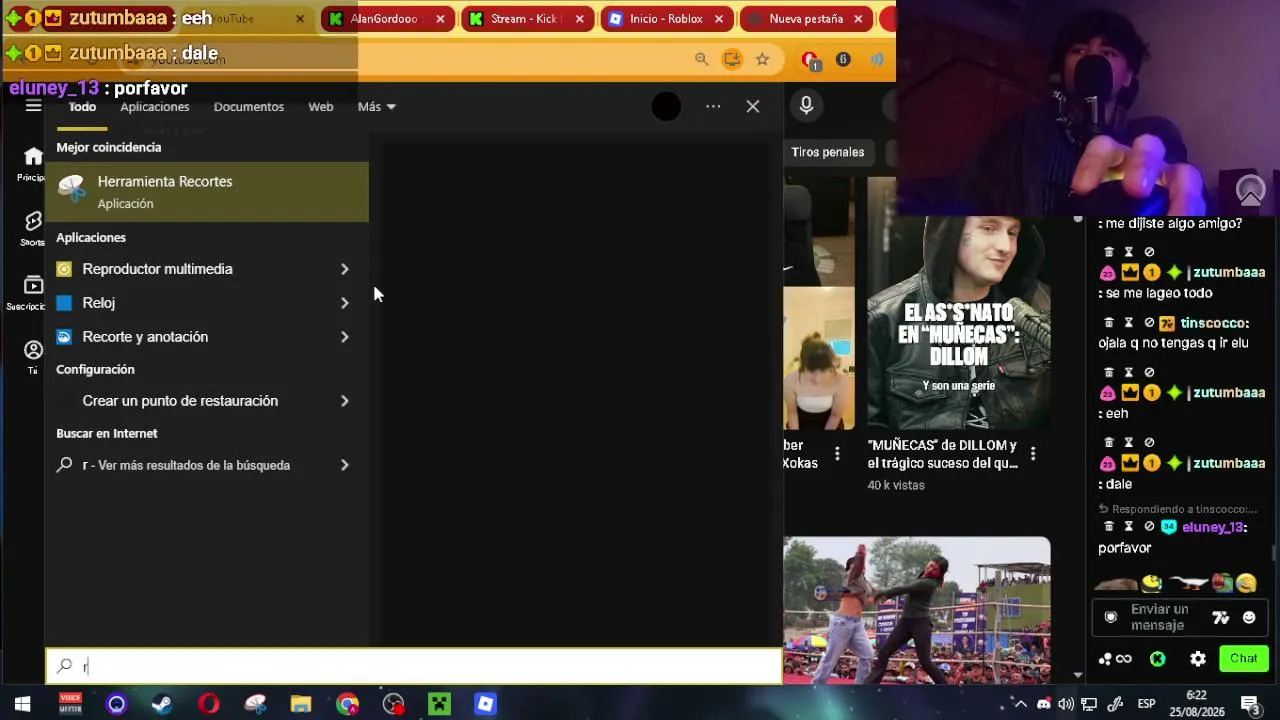
Task: Click the zoom magnifier in address bar
Action: (x=702, y=60)
